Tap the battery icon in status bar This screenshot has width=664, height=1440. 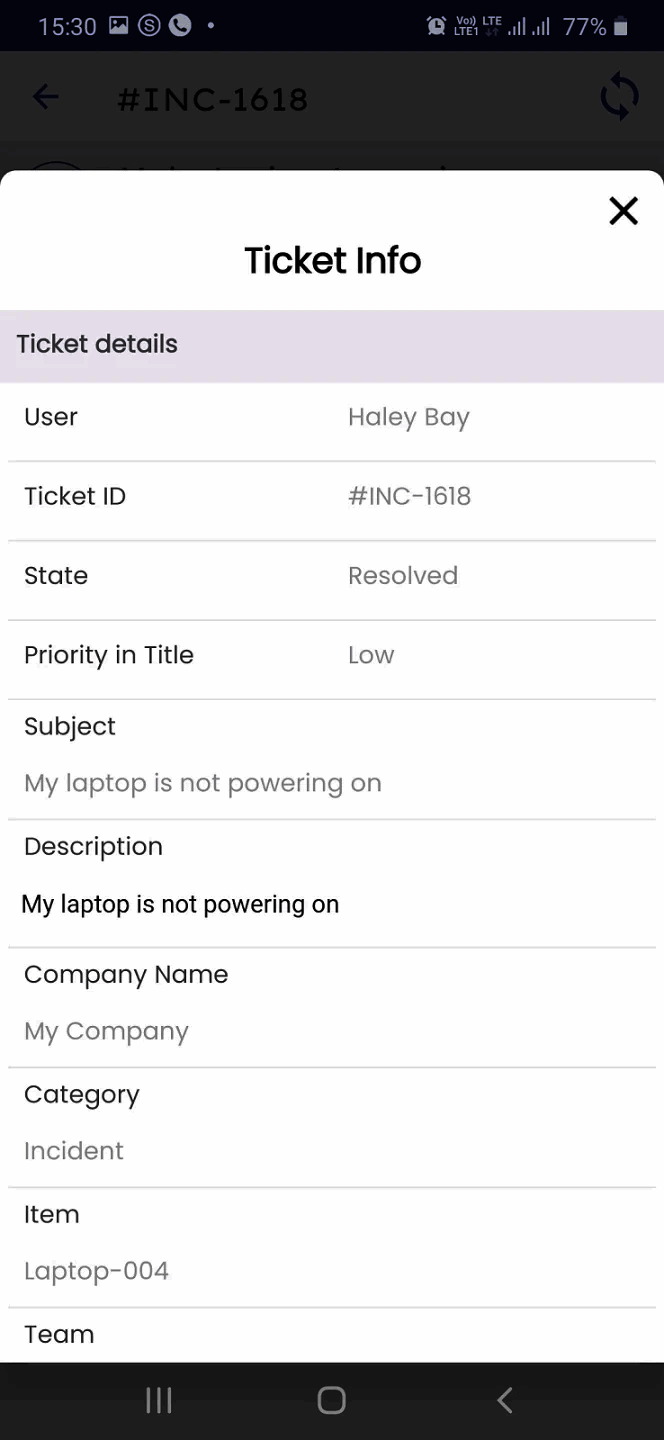pyautogui.click(x=621, y=27)
